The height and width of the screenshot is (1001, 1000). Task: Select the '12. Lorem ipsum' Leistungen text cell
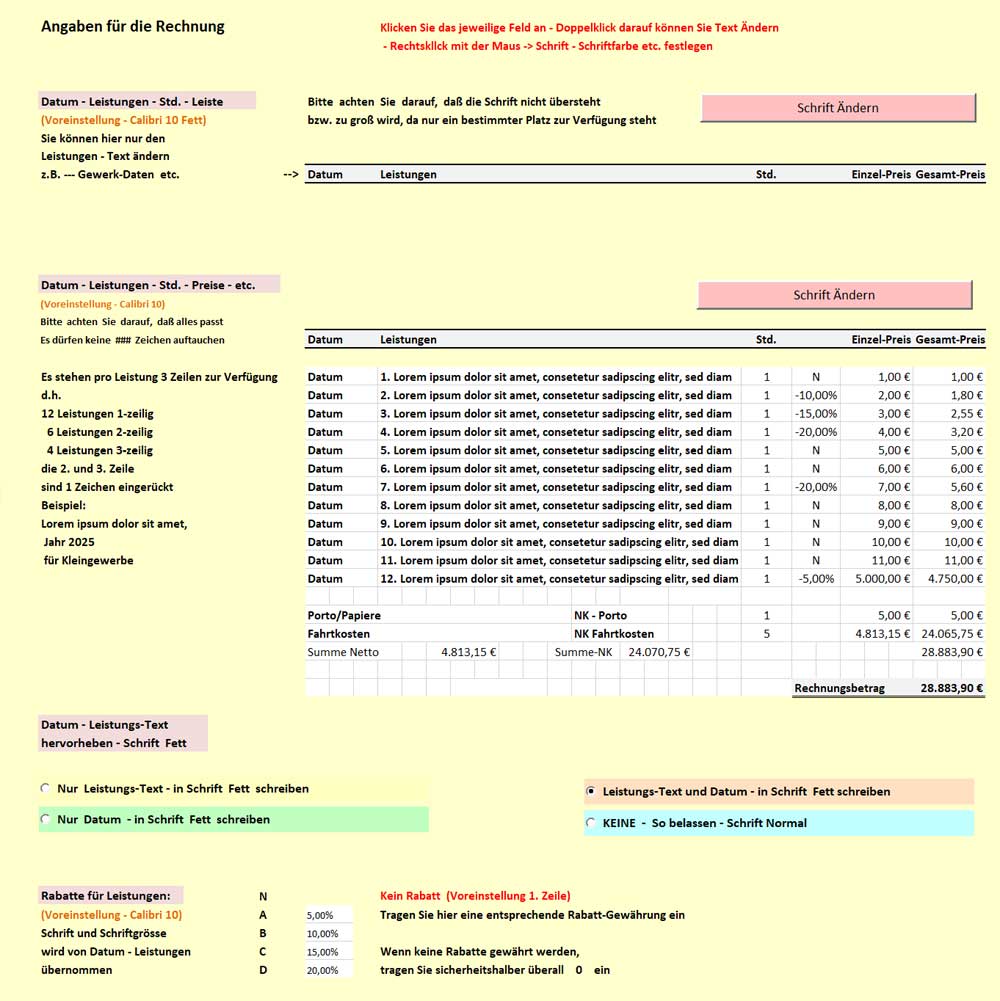click(x=558, y=579)
